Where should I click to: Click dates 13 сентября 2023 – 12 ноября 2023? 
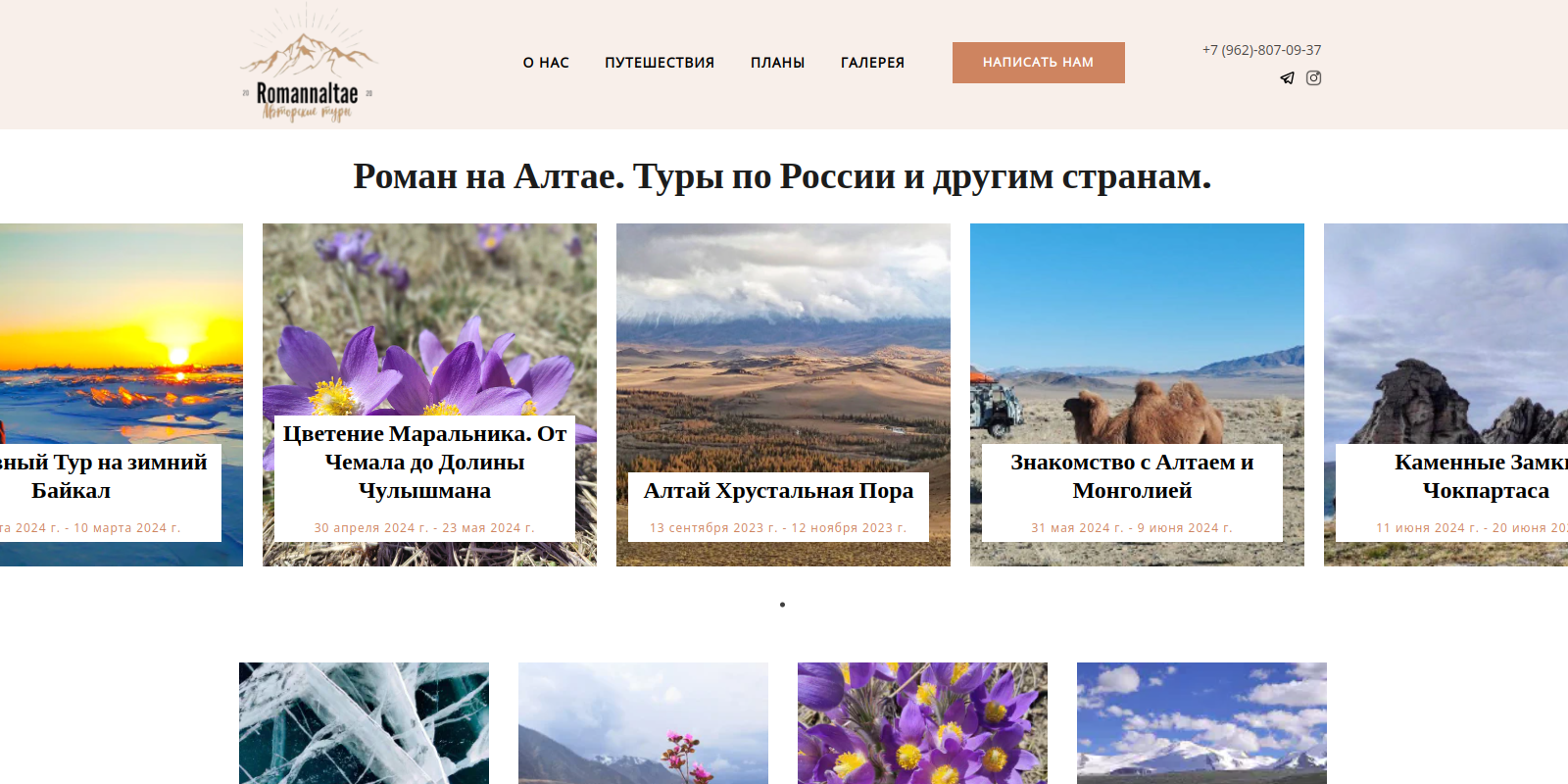tap(778, 528)
